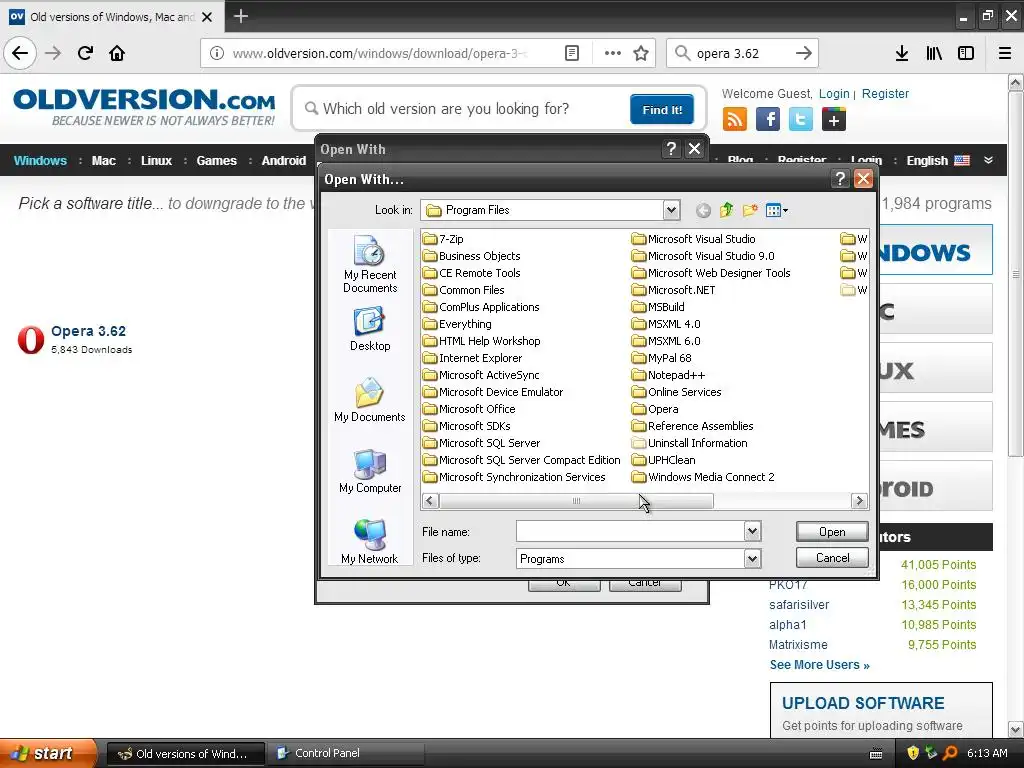Open the Linux menu tab
Image resolution: width=1024 pixels, height=768 pixels.
(x=156, y=161)
